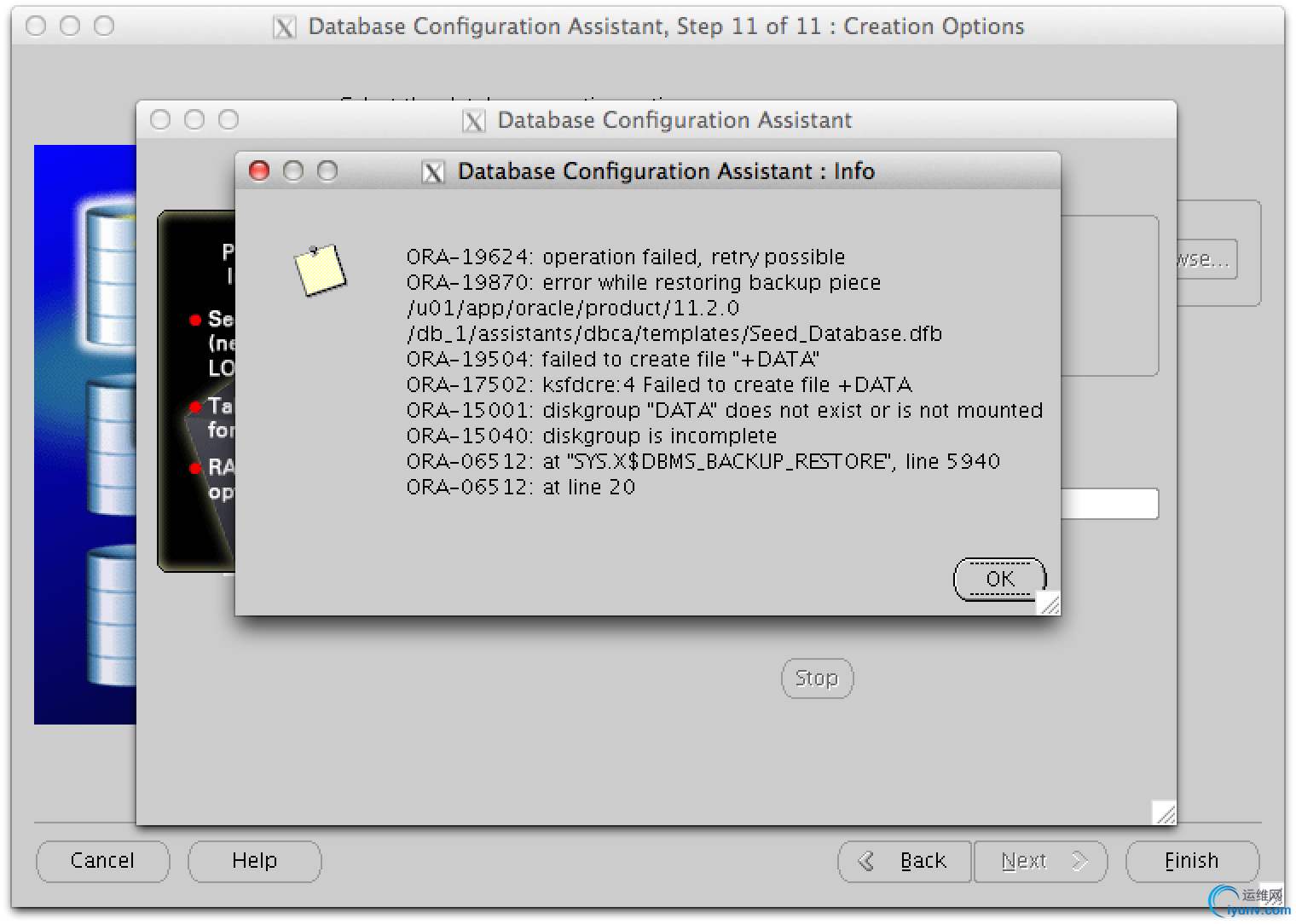
Task: Click the "ORA-06512: at line 20" text
Action: coord(521,487)
